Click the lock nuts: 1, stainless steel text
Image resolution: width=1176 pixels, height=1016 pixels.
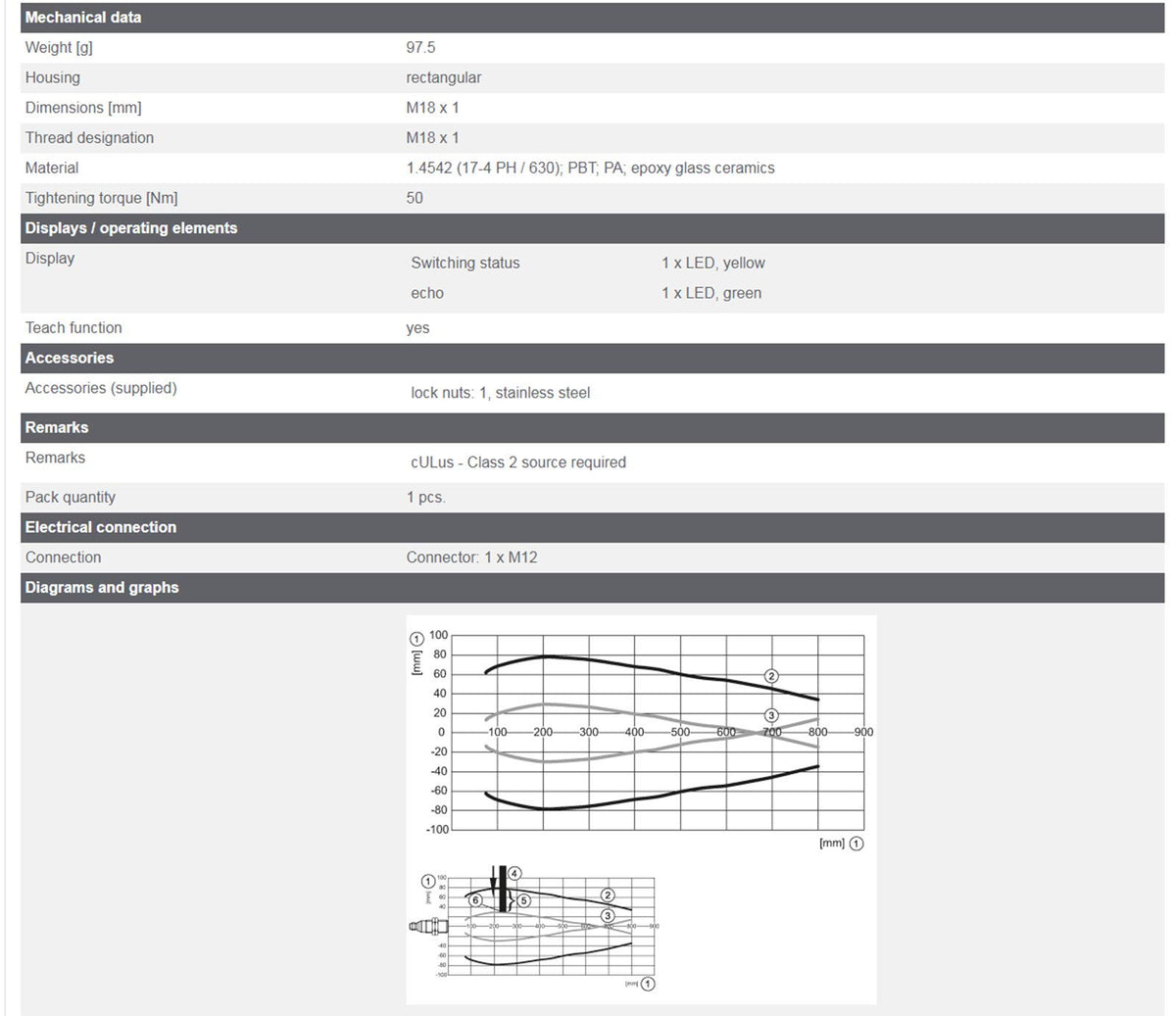coord(501,393)
